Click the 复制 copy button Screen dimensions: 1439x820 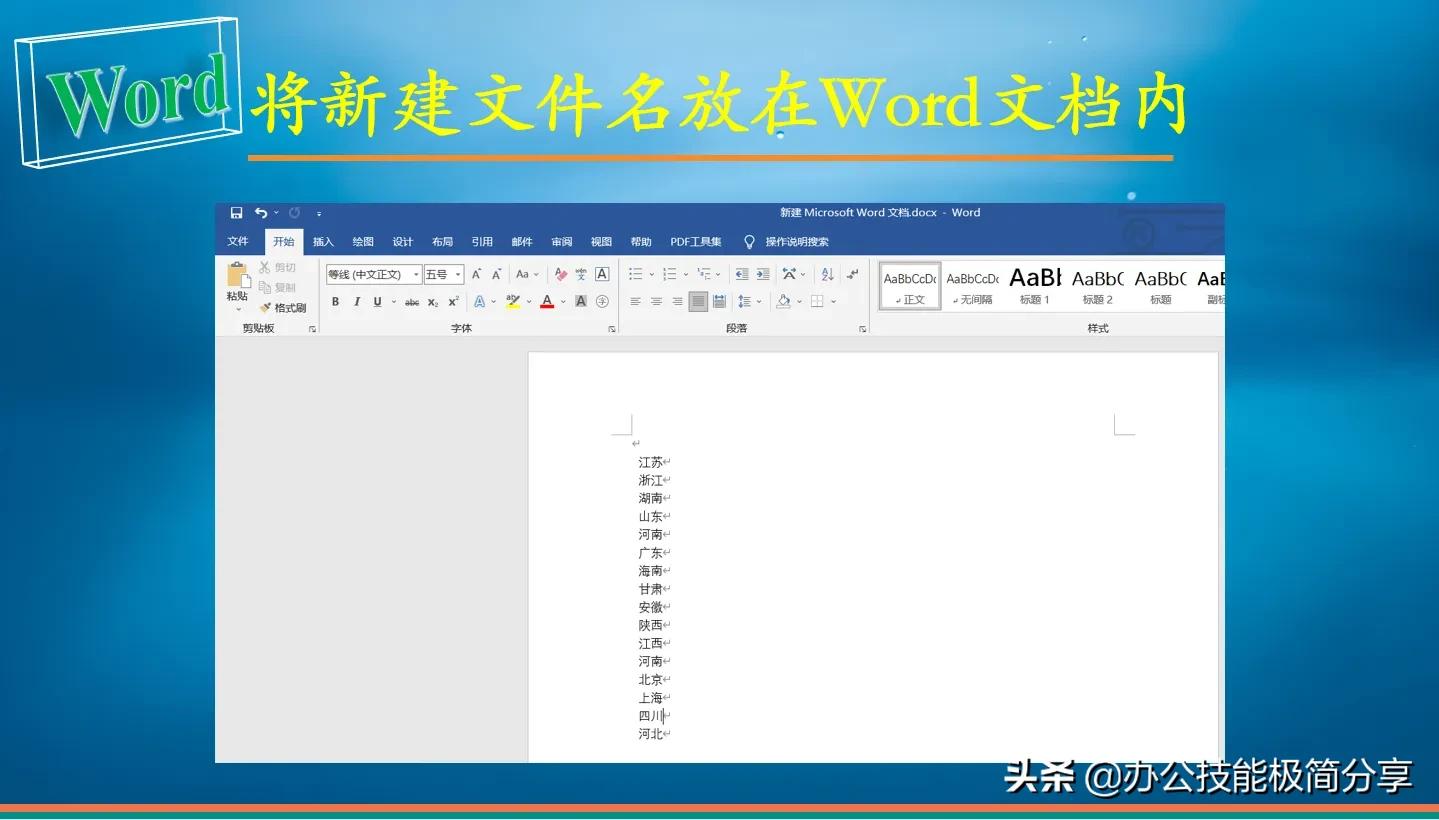pyautogui.click(x=278, y=287)
